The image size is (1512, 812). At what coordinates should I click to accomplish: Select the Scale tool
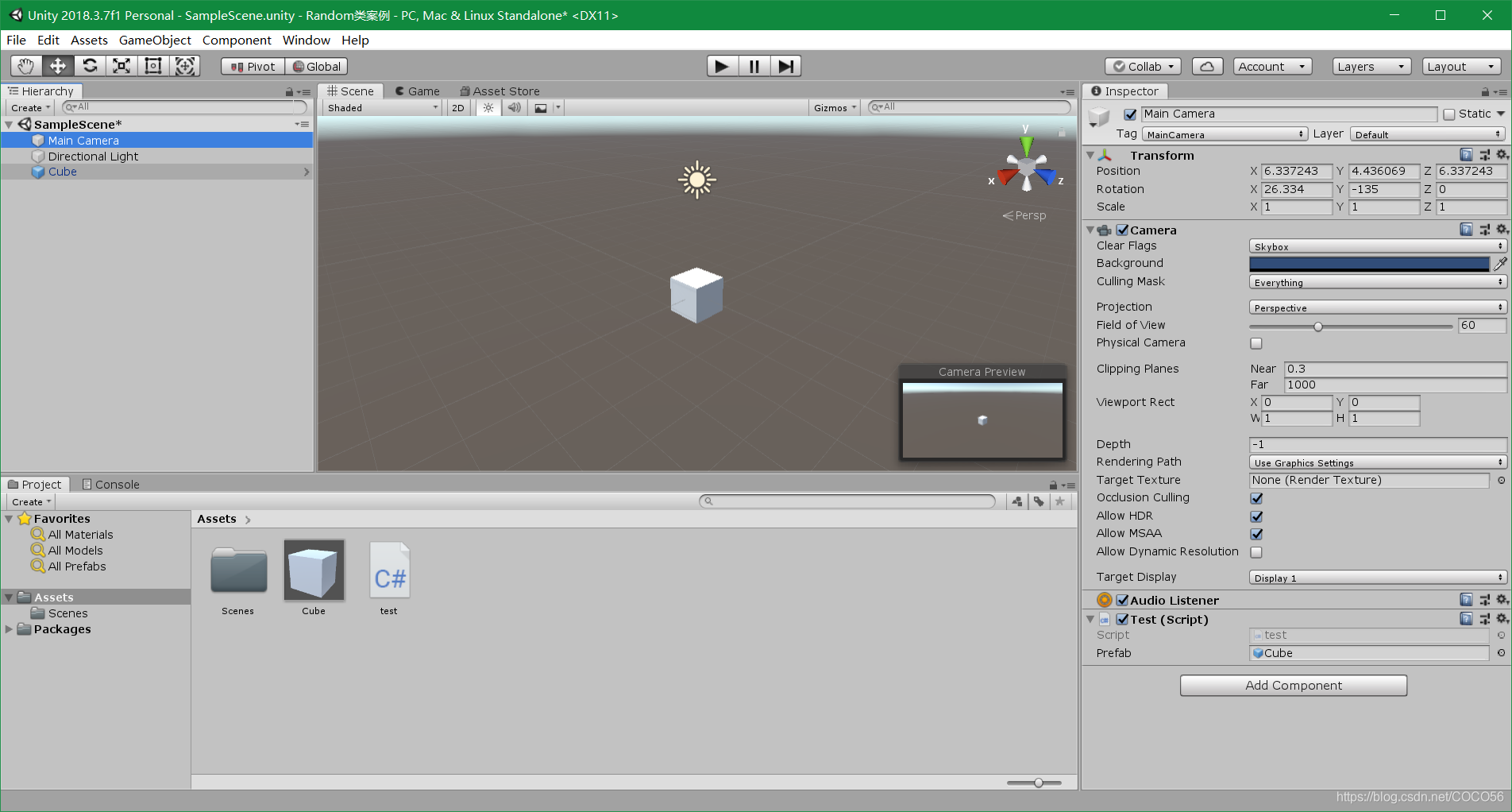pyautogui.click(x=121, y=66)
